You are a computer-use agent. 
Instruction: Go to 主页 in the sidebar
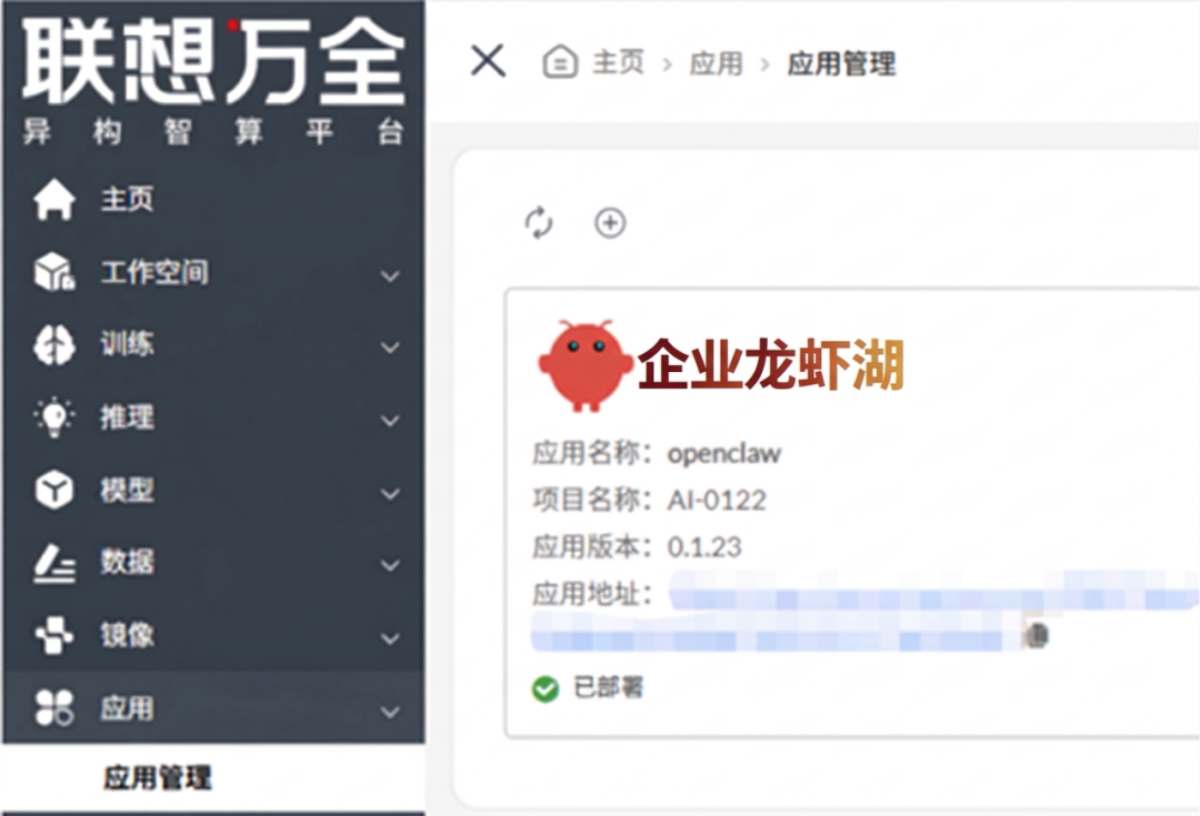coord(127,200)
